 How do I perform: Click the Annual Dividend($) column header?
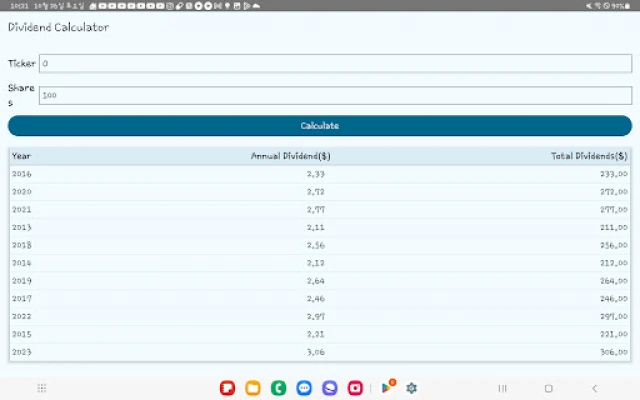pos(291,156)
